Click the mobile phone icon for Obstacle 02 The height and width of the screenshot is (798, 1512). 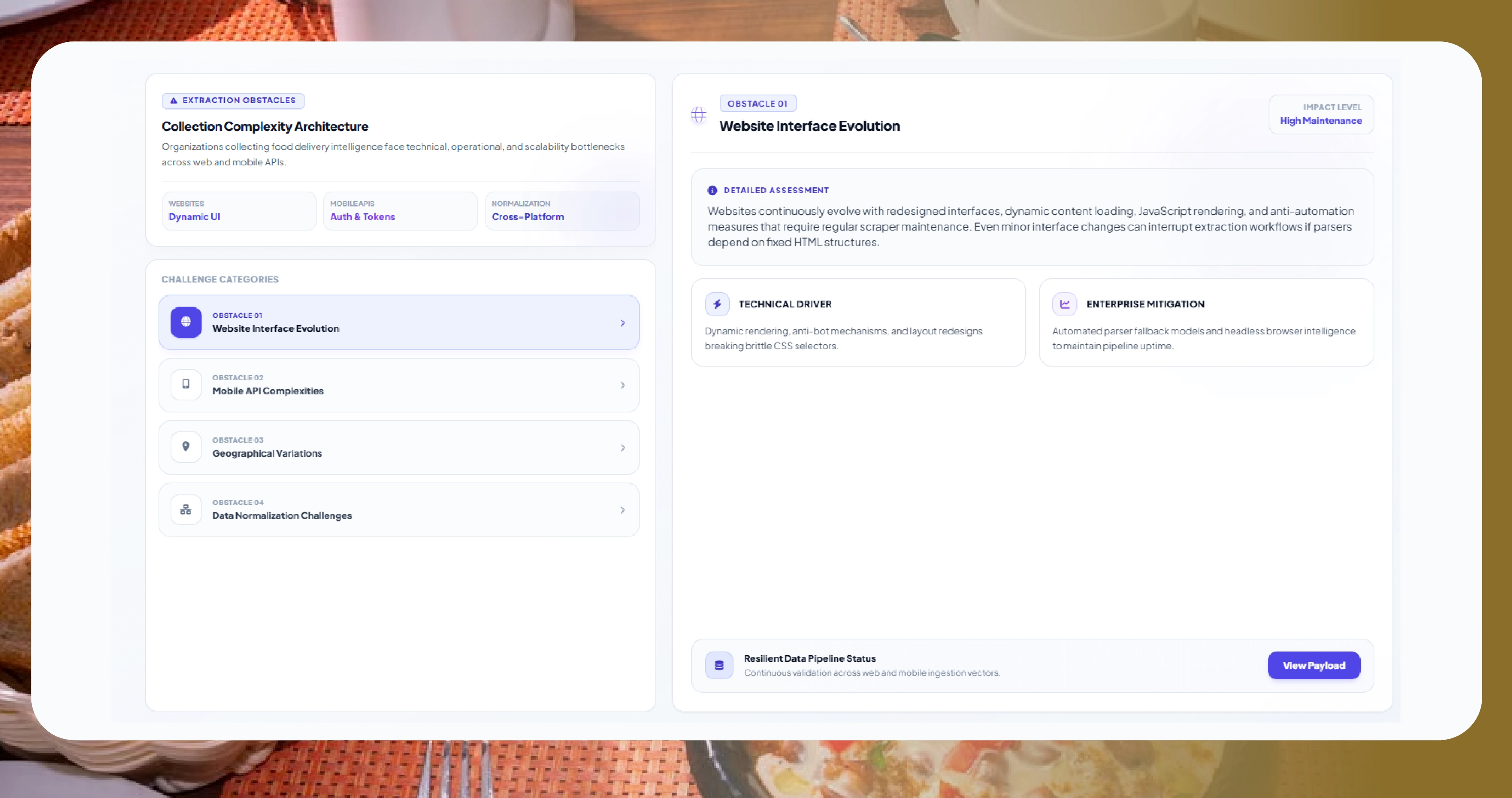pyautogui.click(x=185, y=384)
